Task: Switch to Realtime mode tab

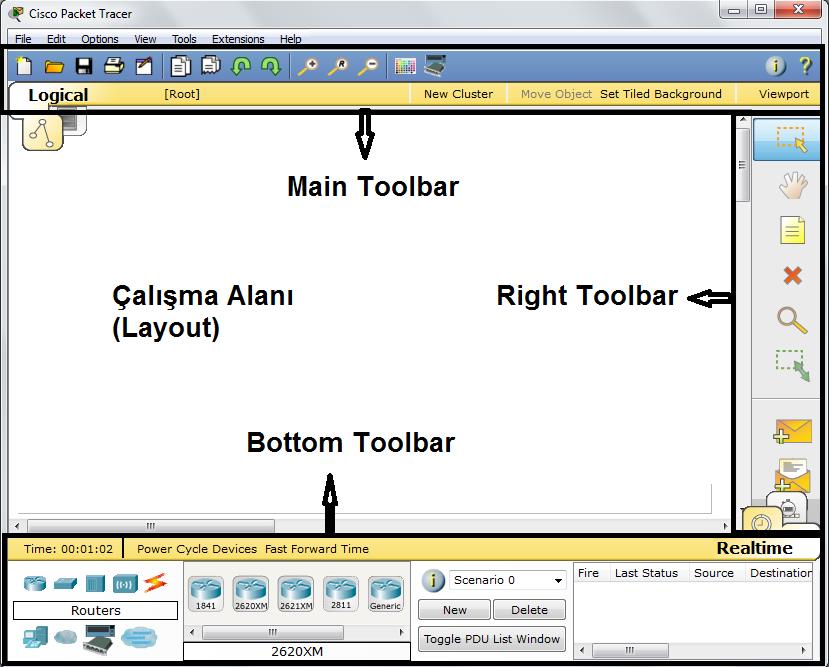Action: (754, 548)
